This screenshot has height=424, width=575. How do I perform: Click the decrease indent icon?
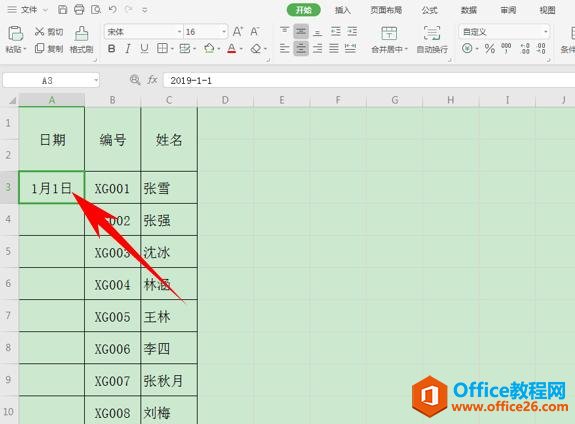coord(335,32)
